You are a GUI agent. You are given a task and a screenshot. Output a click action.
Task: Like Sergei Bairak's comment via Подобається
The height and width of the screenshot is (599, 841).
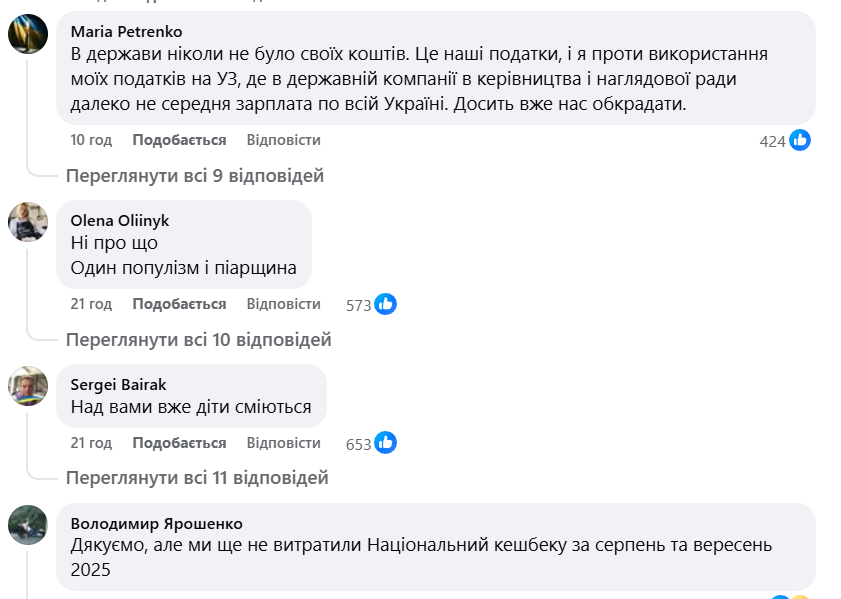179,443
